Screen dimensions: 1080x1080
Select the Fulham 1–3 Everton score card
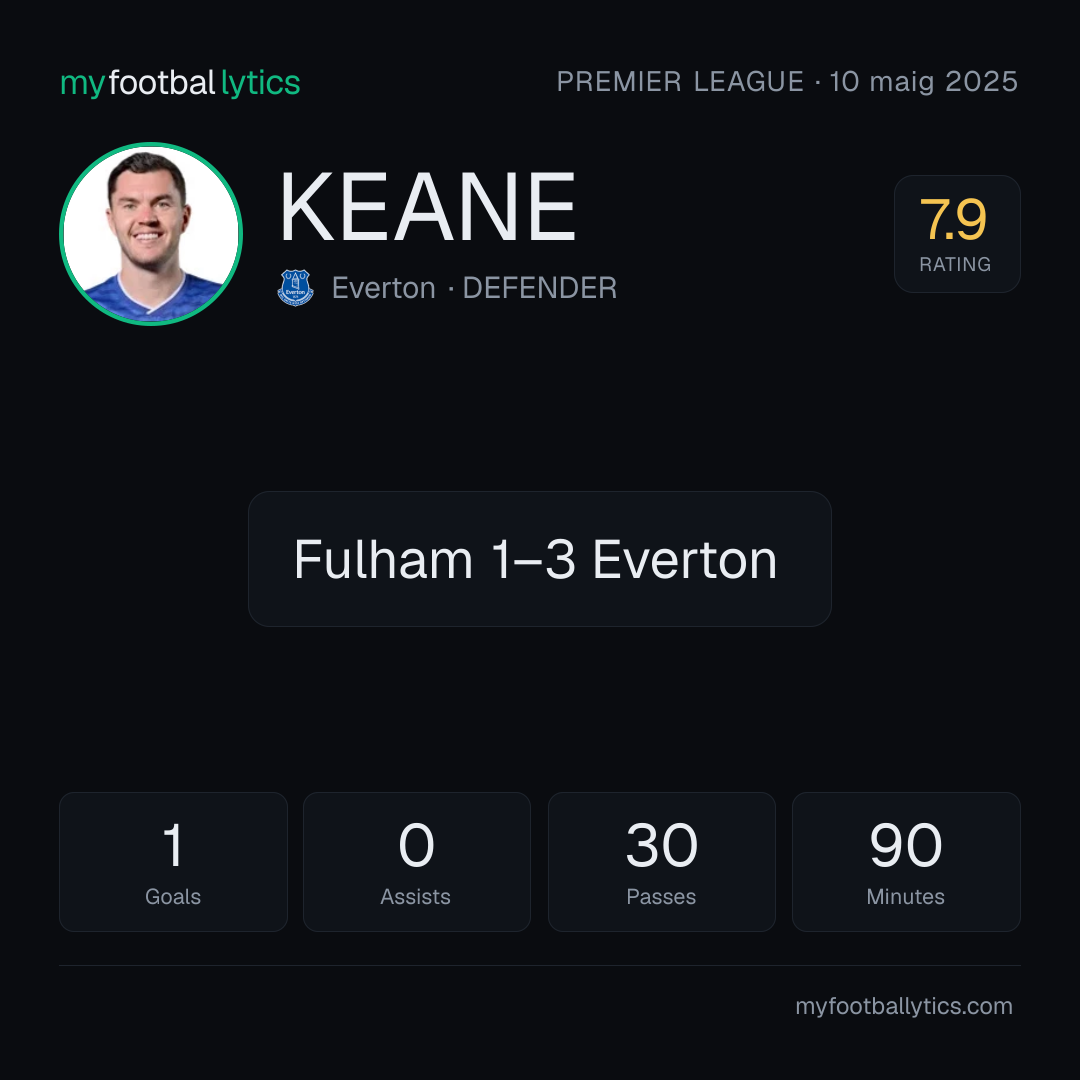[539, 559]
